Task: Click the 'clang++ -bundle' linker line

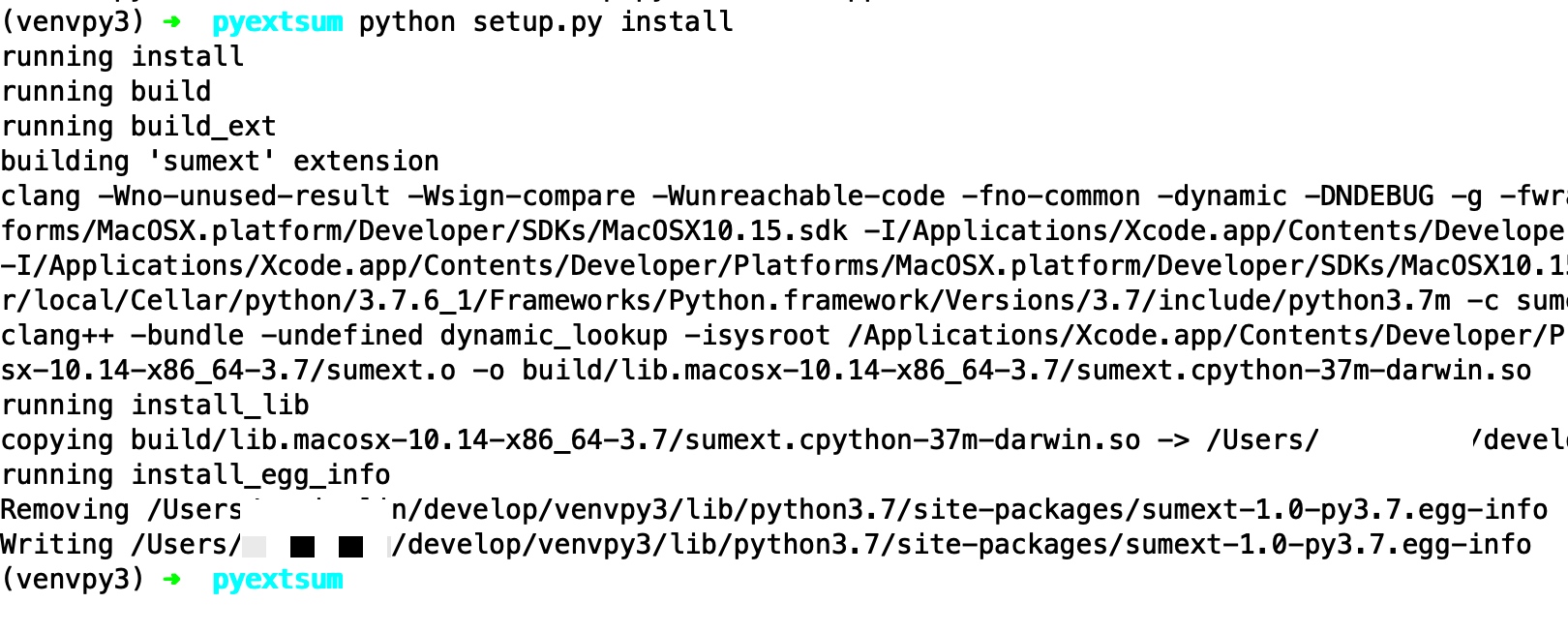Action: (784, 336)
